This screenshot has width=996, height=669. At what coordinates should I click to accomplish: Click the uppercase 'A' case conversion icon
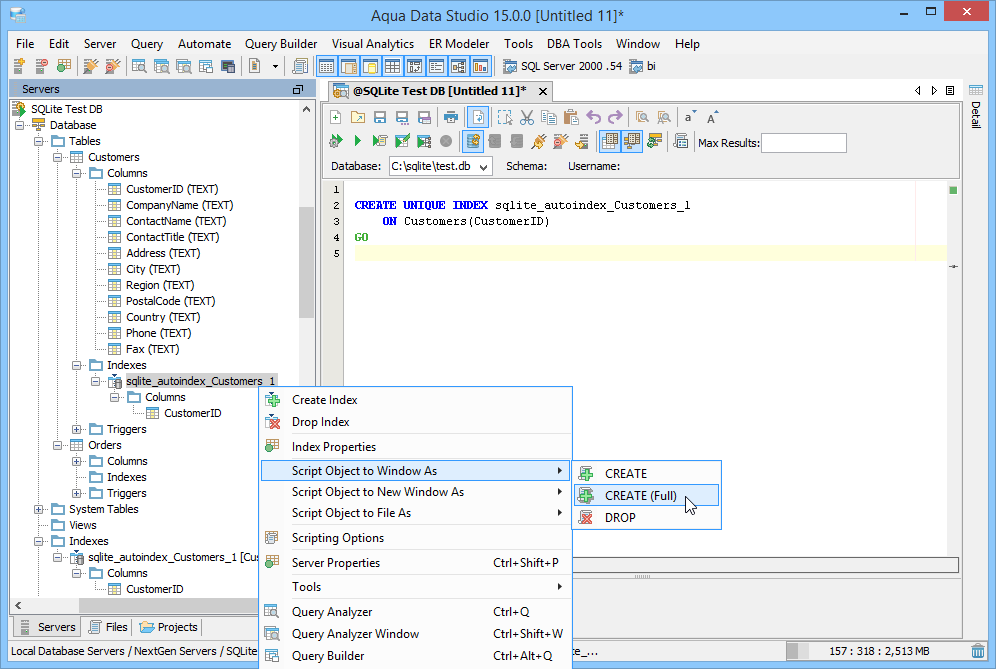pos(712,118)
